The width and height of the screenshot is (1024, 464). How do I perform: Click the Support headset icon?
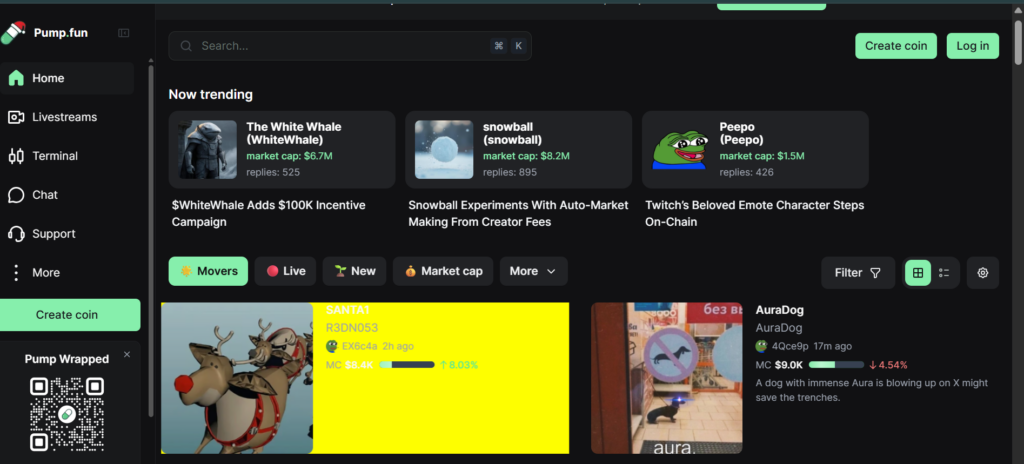16,234
